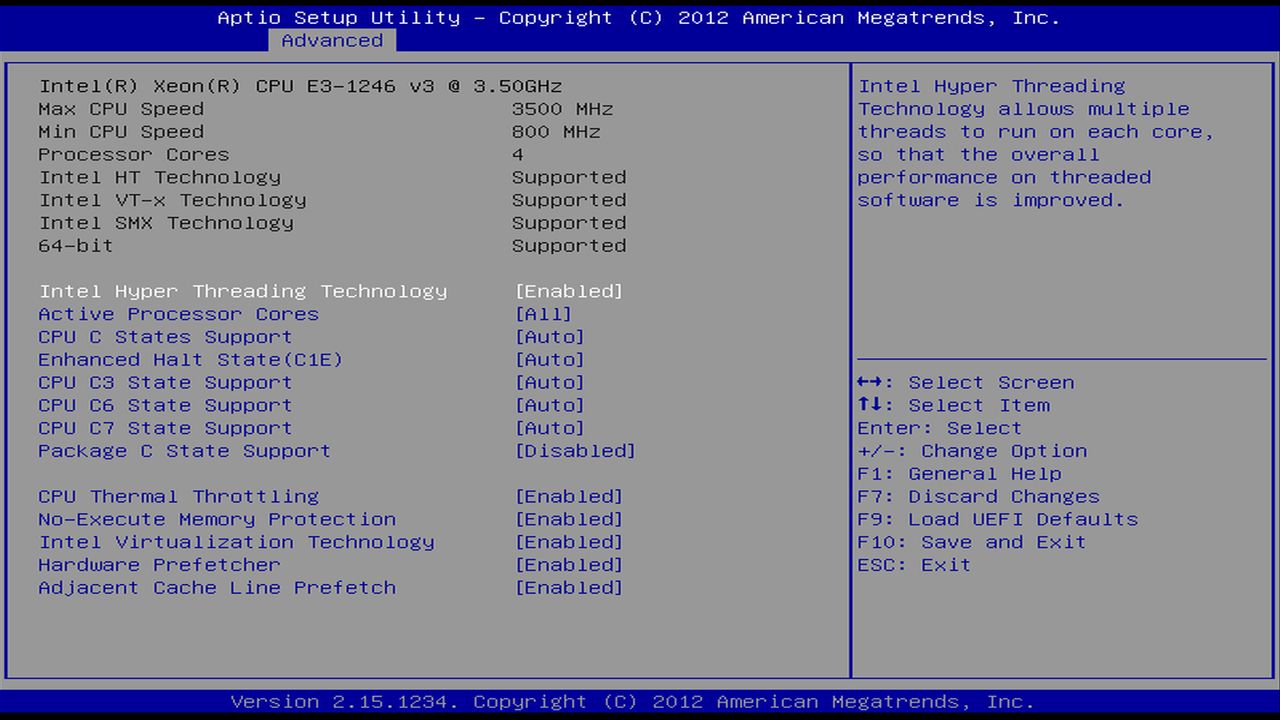This screenshot has height=720, width=1280.
Task: Click the F9: Load UEFI Defaults hint
Action: pyautogui.click(x=998, y=520)
